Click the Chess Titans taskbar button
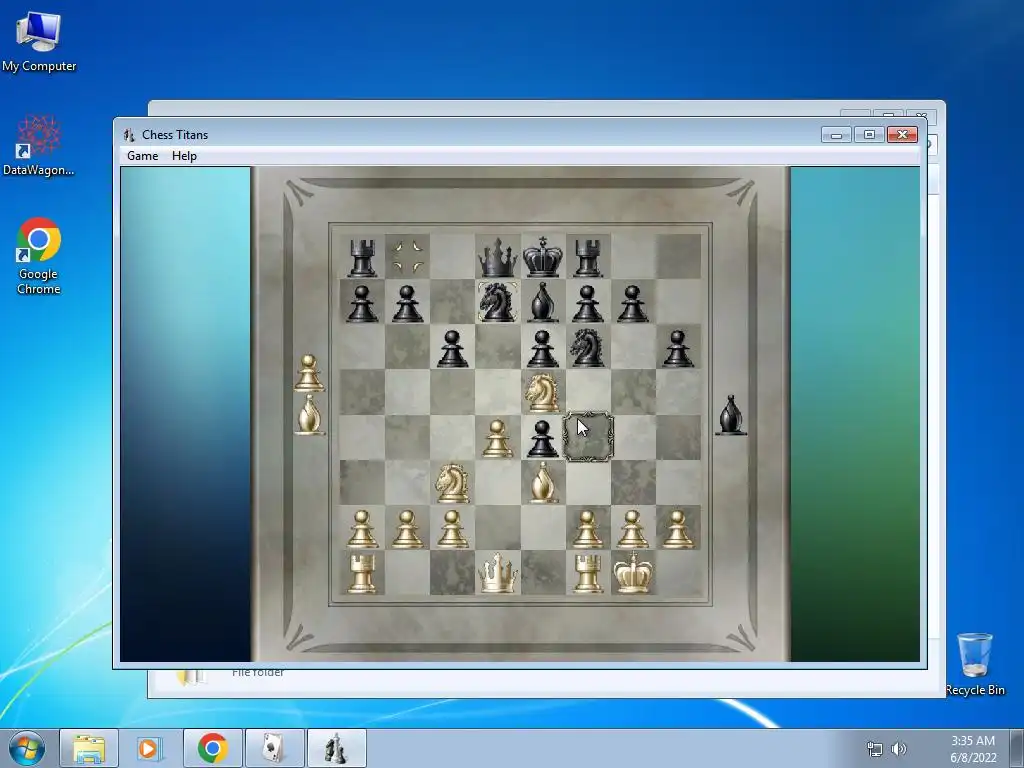The height and width of the screenshot is (768, 1024). (x=336, y=748)
